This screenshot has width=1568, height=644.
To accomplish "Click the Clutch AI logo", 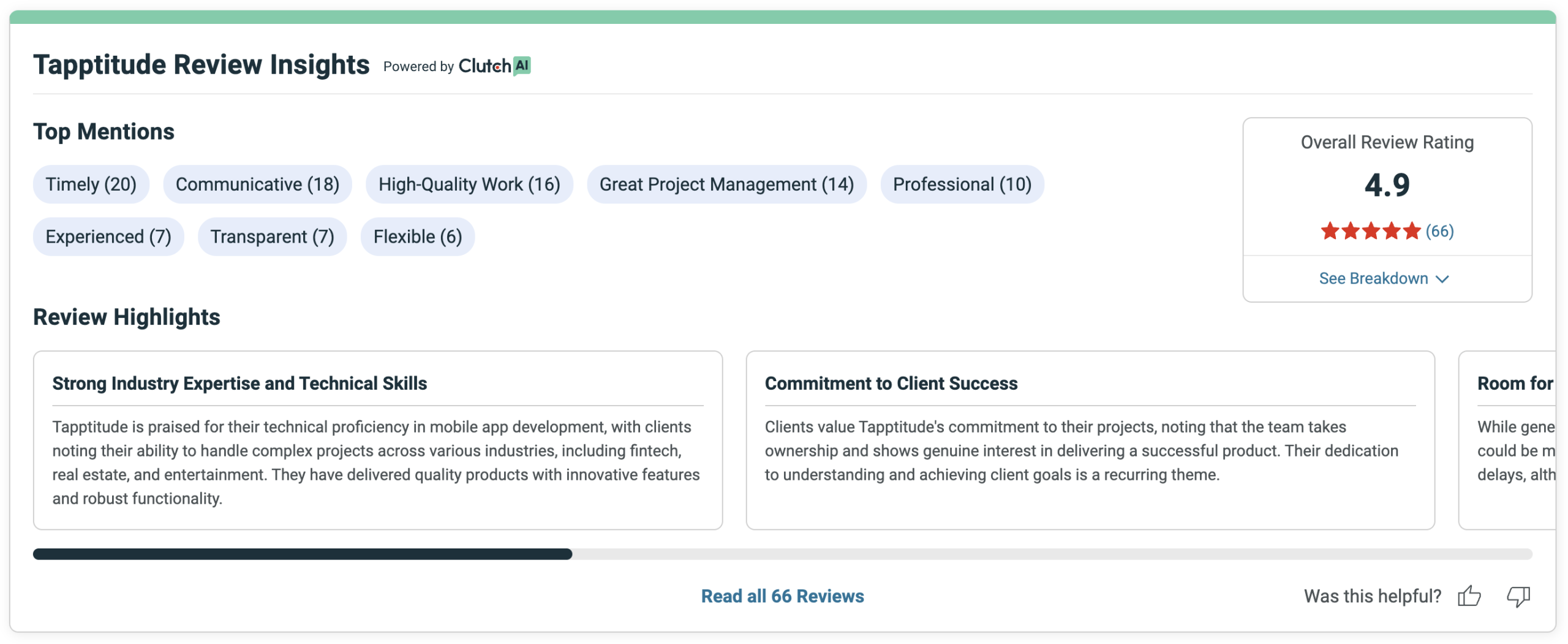I will (494, 66).
